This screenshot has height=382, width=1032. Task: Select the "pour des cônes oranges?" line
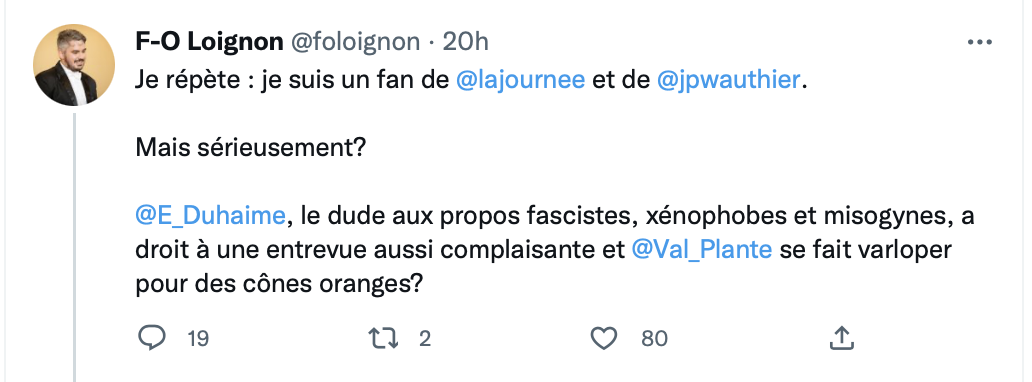278,285
